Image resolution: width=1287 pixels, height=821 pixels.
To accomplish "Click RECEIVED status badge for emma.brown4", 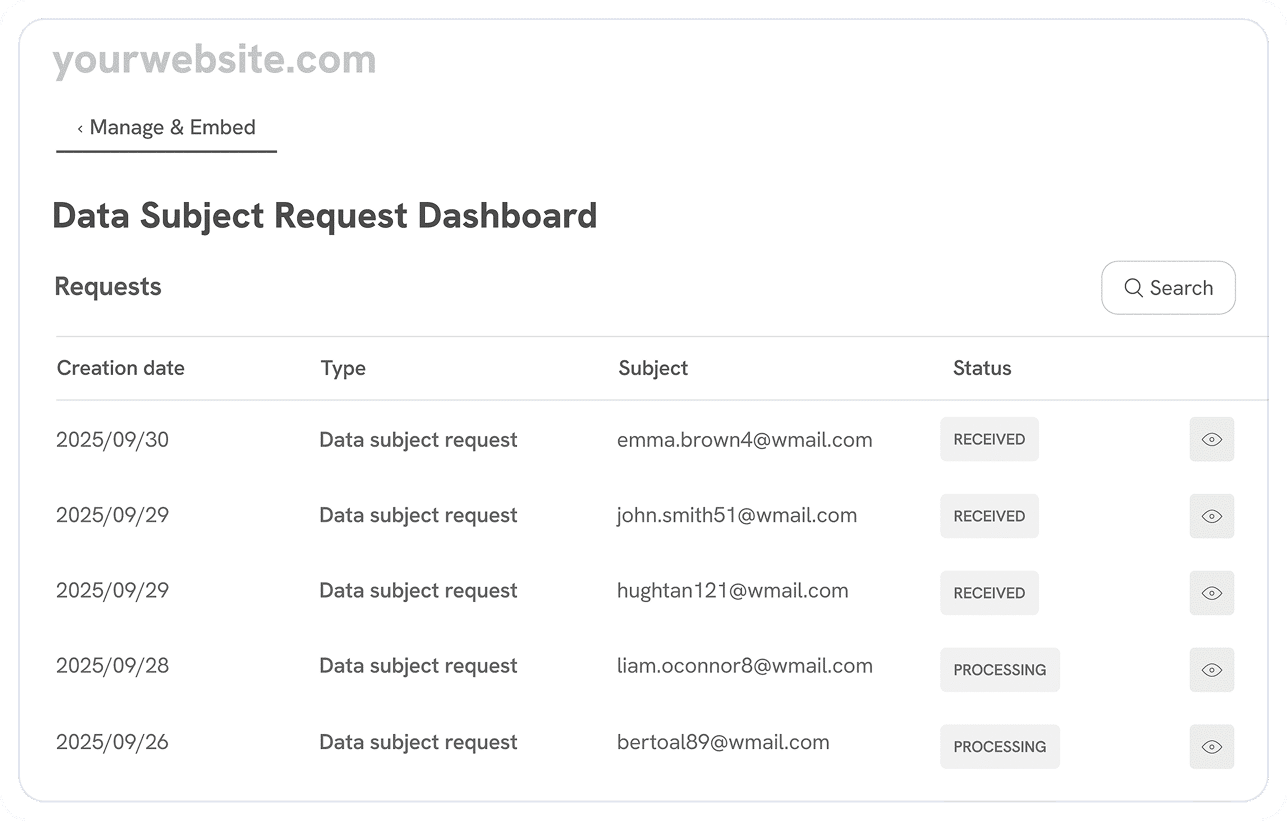I will coord(989,439).
